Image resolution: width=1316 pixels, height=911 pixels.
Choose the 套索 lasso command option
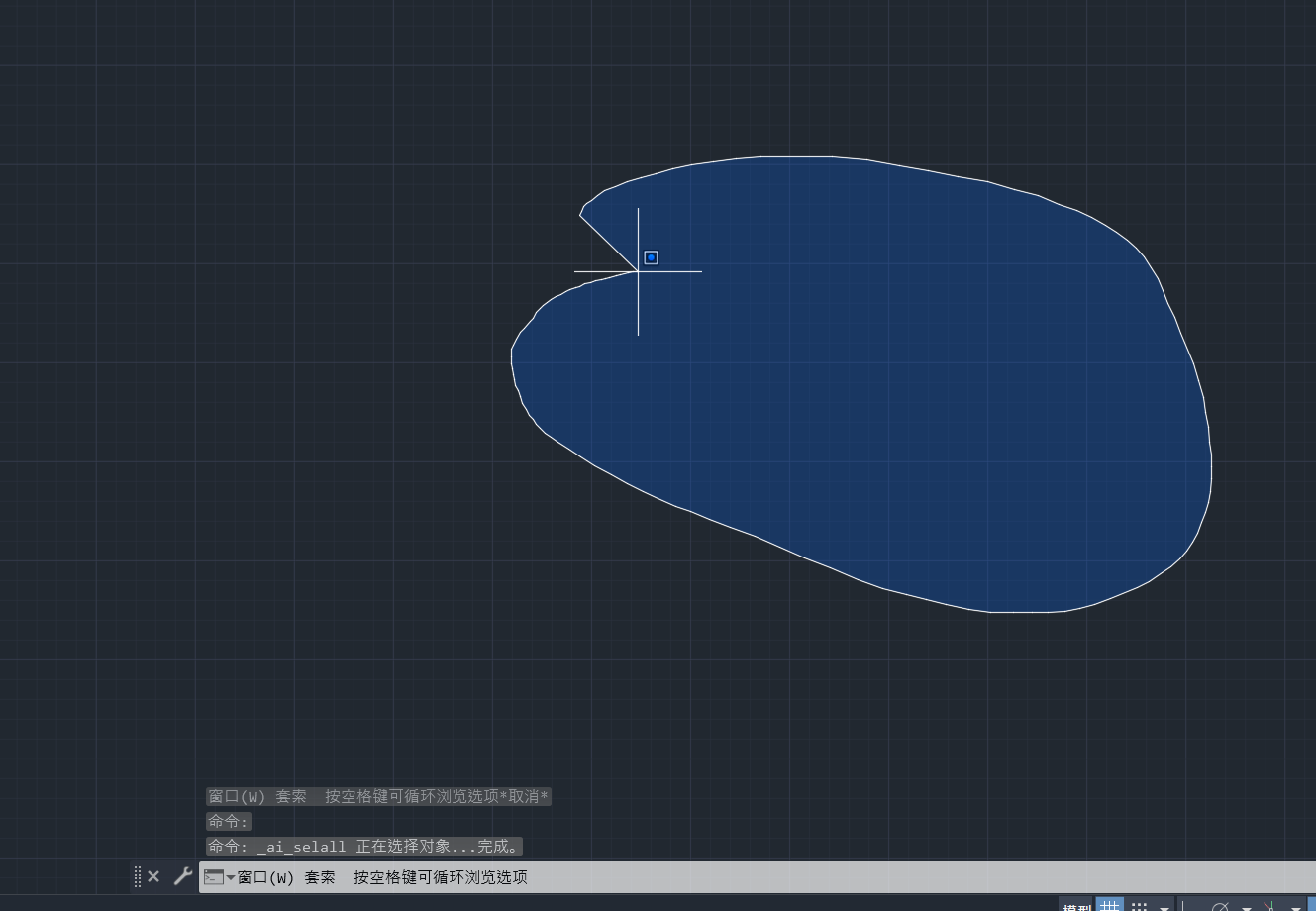click(319, 877)
